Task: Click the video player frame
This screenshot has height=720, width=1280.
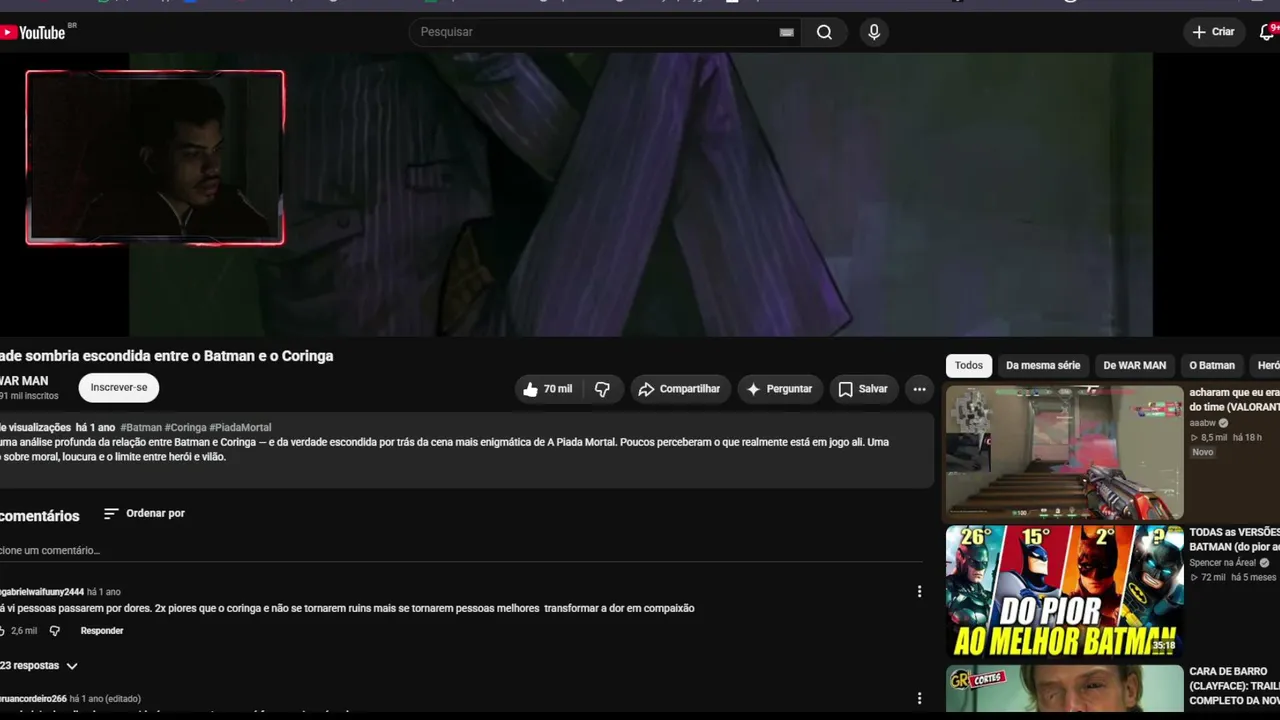Action: 640,195
